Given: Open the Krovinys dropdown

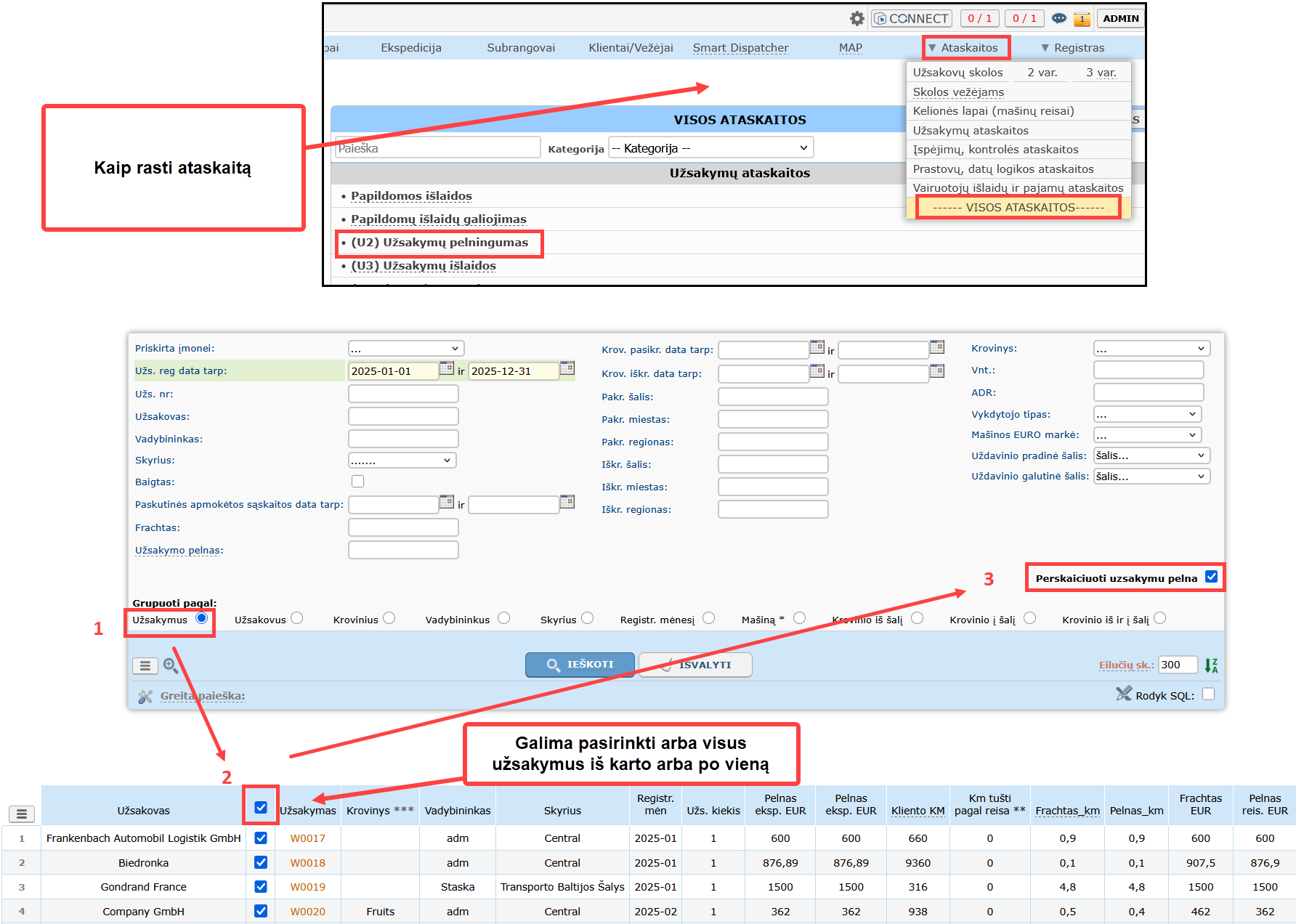Looking at the screenshot, I should pos(1151,349).
